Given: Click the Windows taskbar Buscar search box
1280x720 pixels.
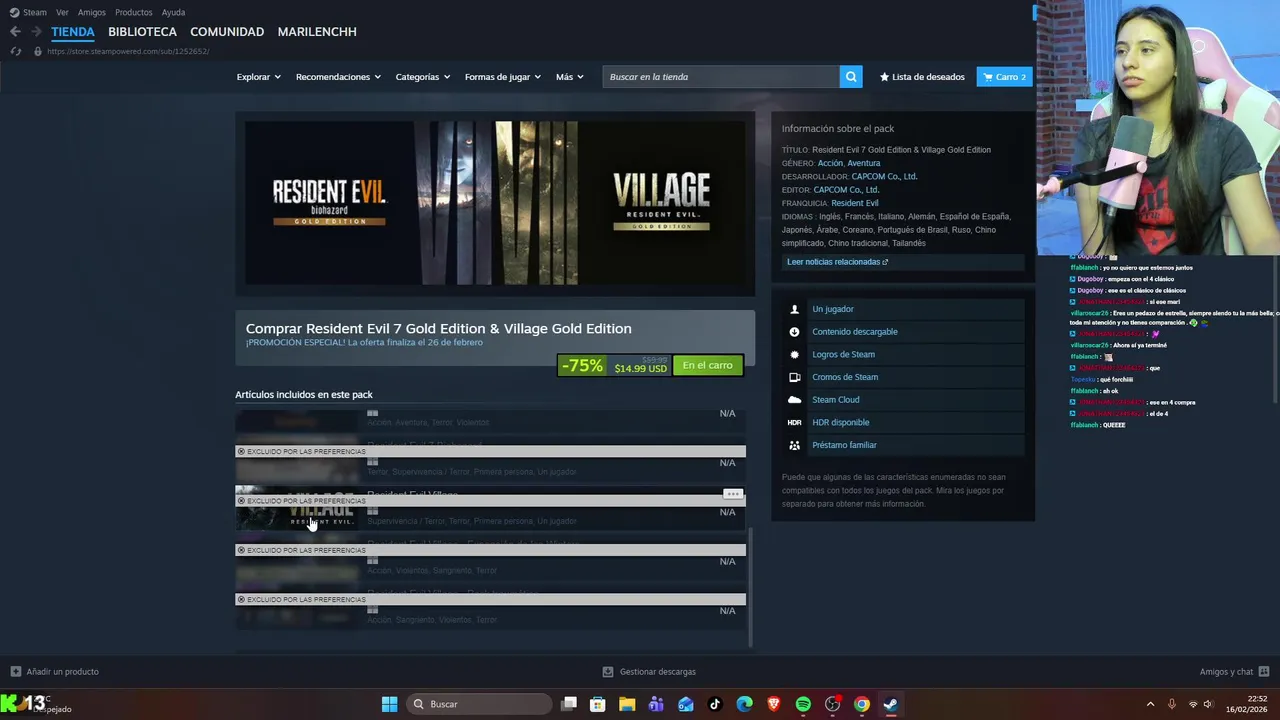Looking at the screenshot, I should [x=478, y=704].
